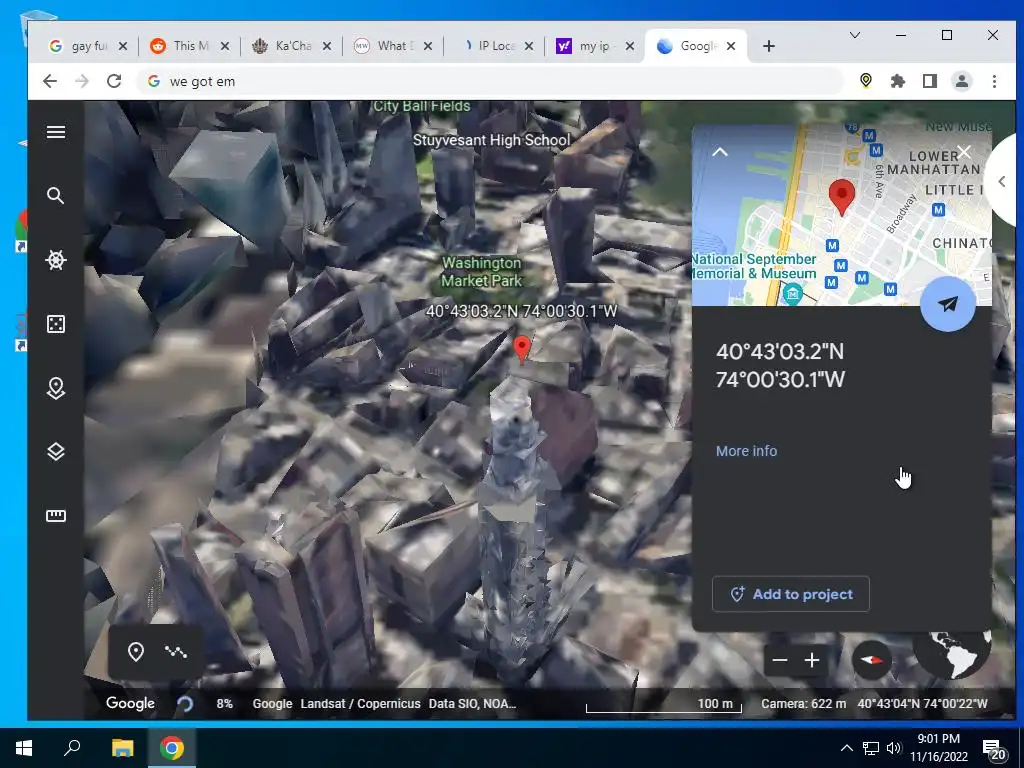Screen dimensions: 1024x768
Task: Click Data SIO, NOA attribution text
Action: click(472, 704)
